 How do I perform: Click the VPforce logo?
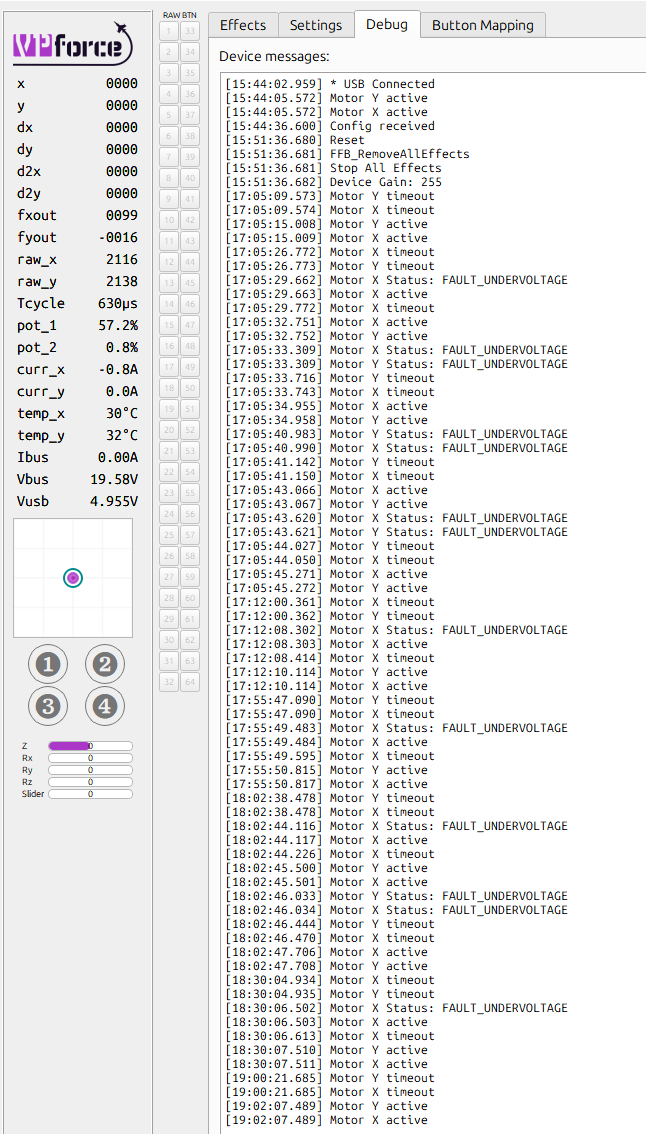coord(72,45)
